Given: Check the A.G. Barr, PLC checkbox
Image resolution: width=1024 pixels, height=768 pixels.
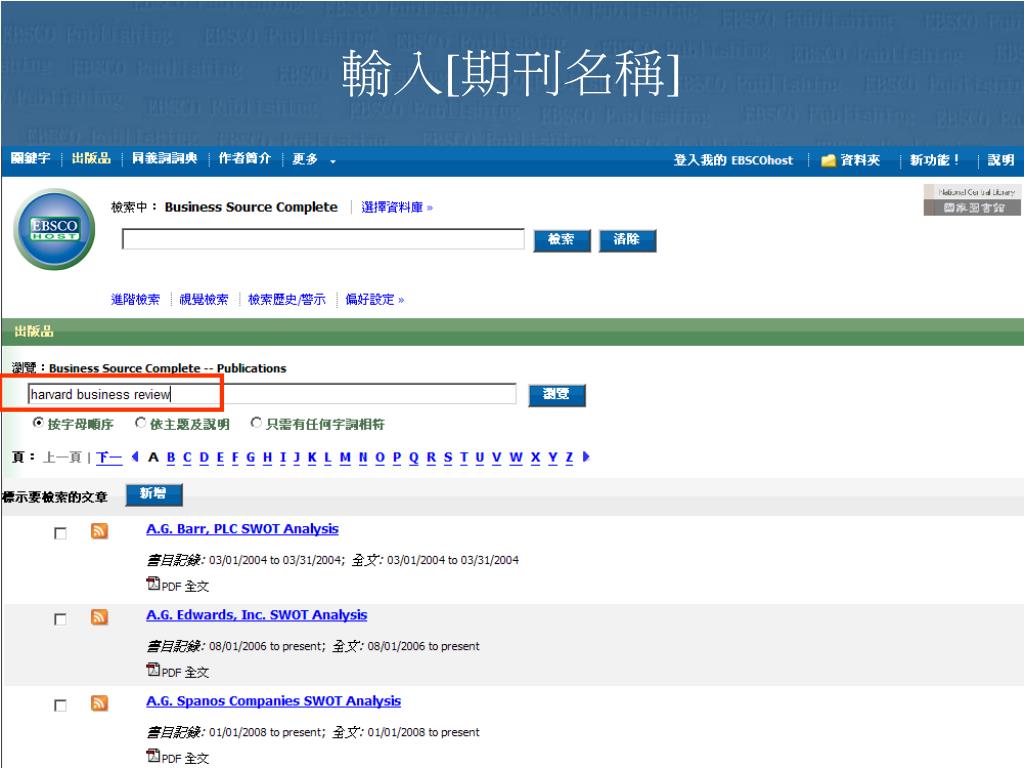Looking at the screenshot, I should pyautogui.click(x=61, y=533).
